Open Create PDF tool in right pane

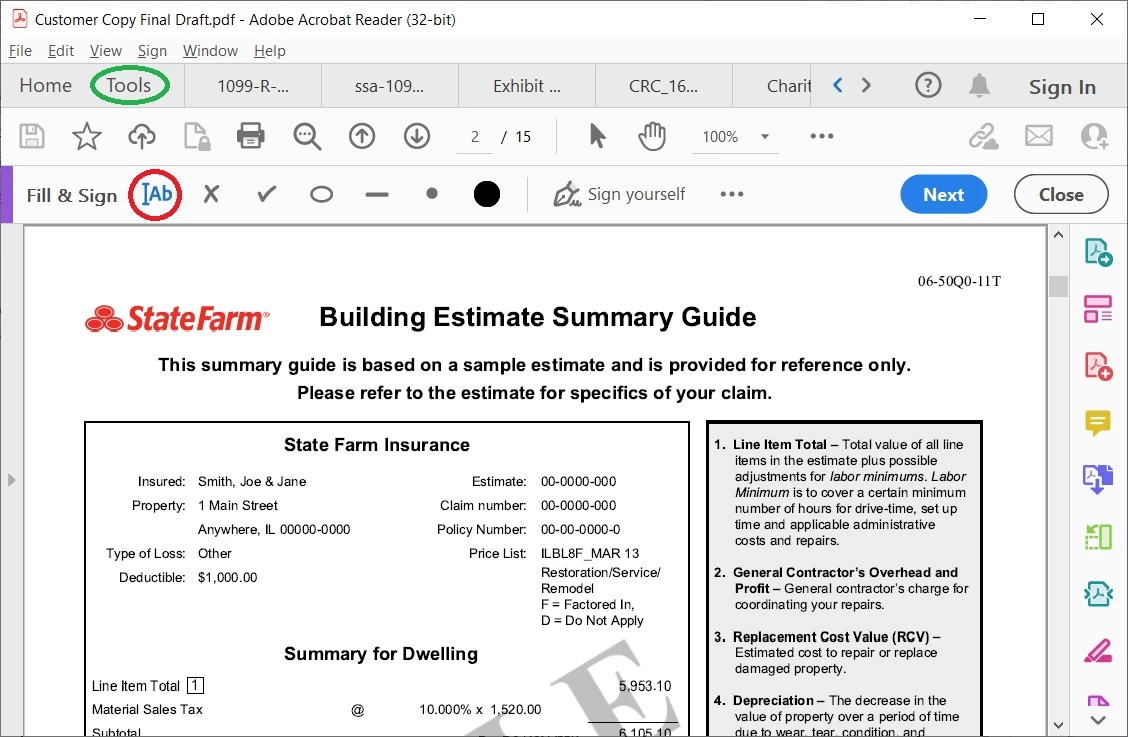(x=1098, y=366)
